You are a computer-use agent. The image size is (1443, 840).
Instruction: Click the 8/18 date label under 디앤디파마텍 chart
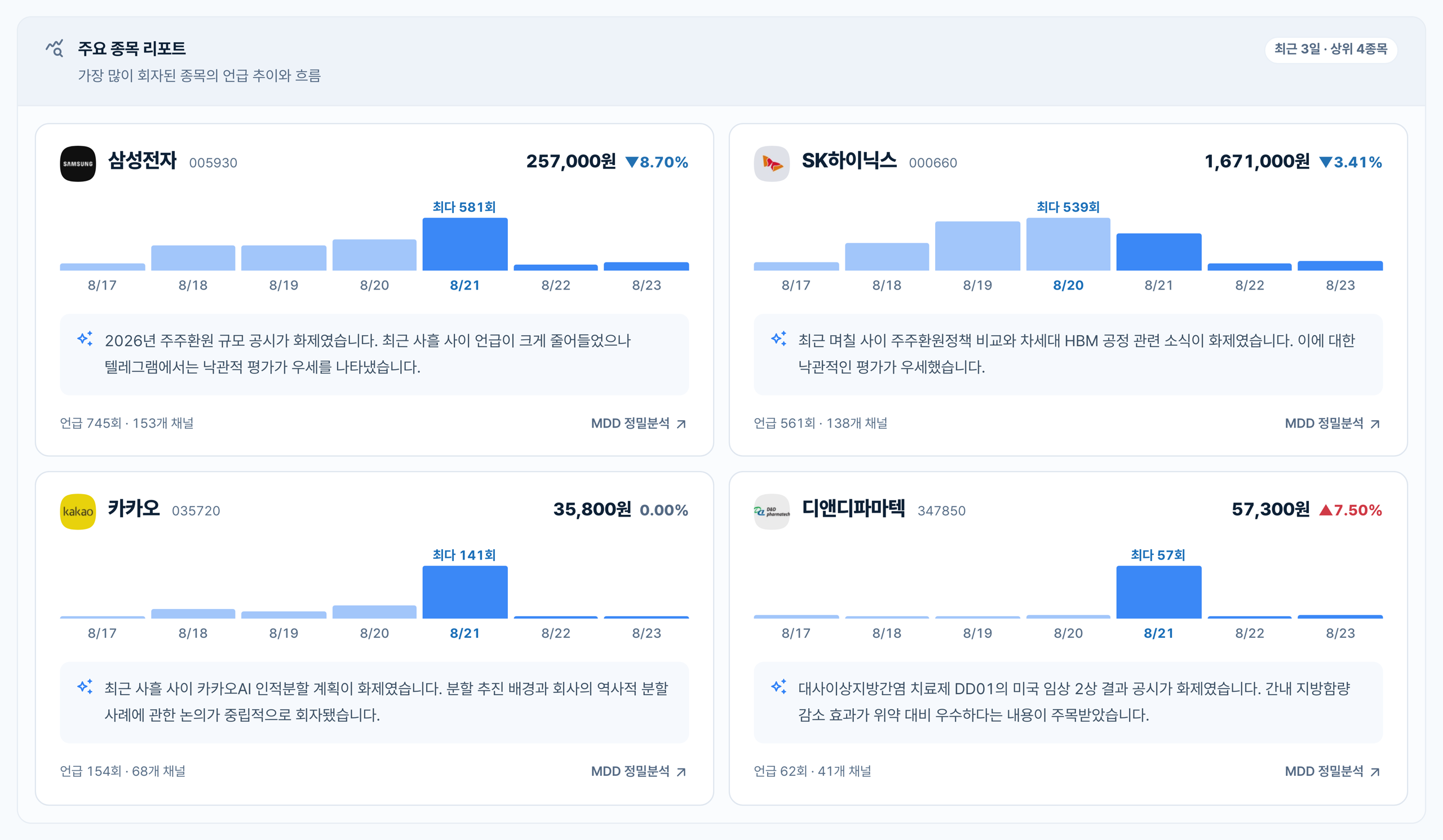[x=887, y=633]
